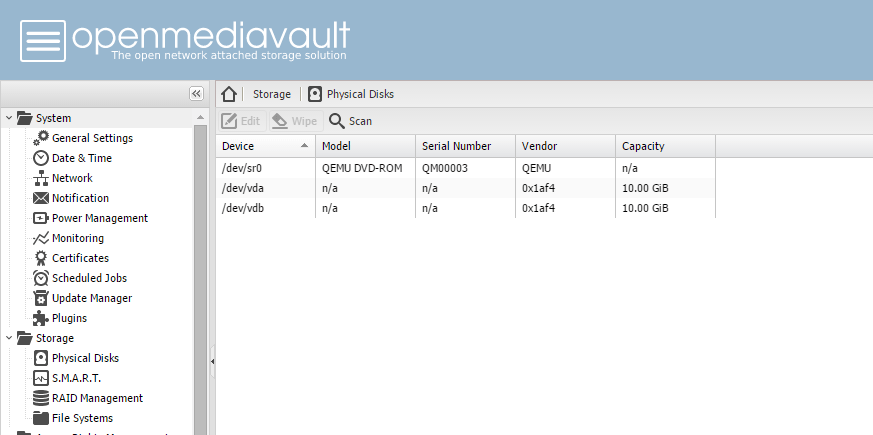Click Physical Disks breadcrumb label
873x435 pixels.
point(360,94)
